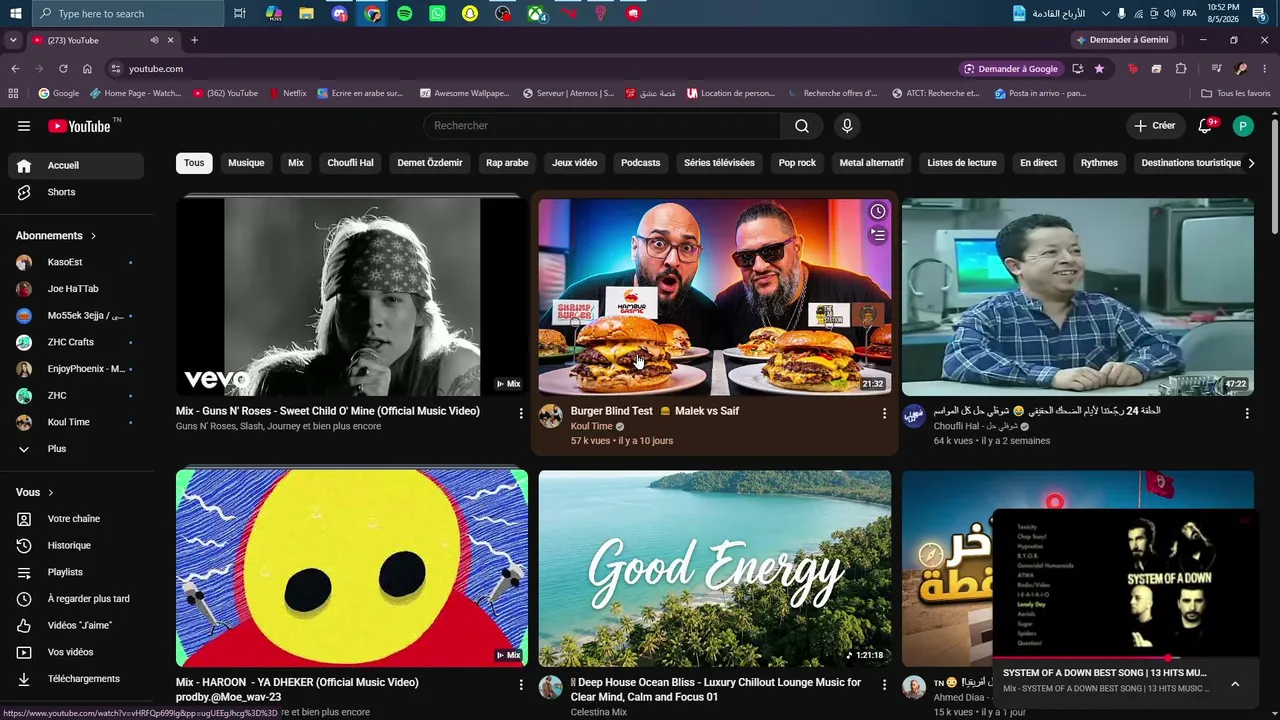Mute the YouTube tab audio
The height and width of the screenshot is (720, 1280).
[x=154, y=40]
